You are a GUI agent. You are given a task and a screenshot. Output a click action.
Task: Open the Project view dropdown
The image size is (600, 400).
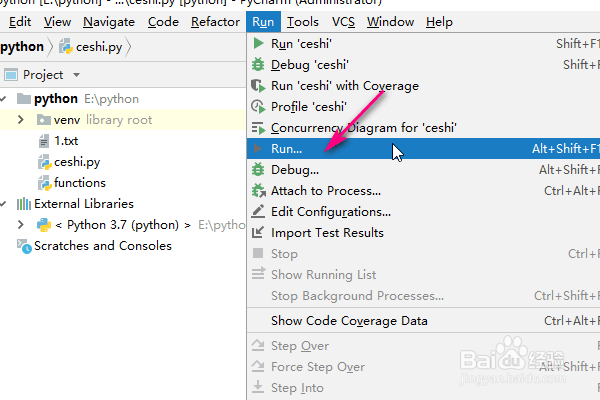77,75
